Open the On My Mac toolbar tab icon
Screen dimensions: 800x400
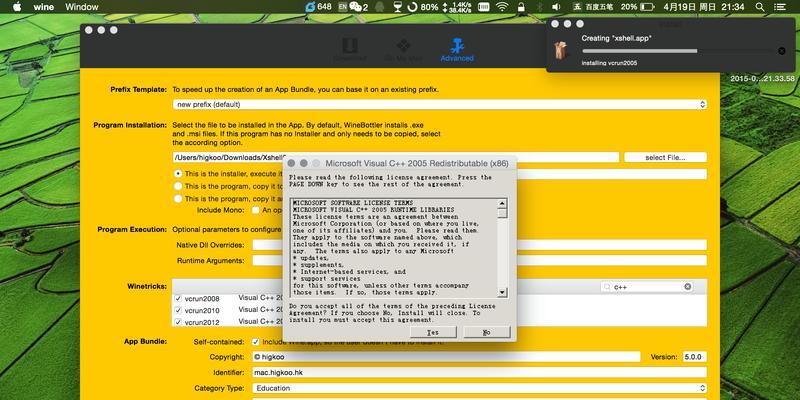pyautogui.click(x=403, y=46)
